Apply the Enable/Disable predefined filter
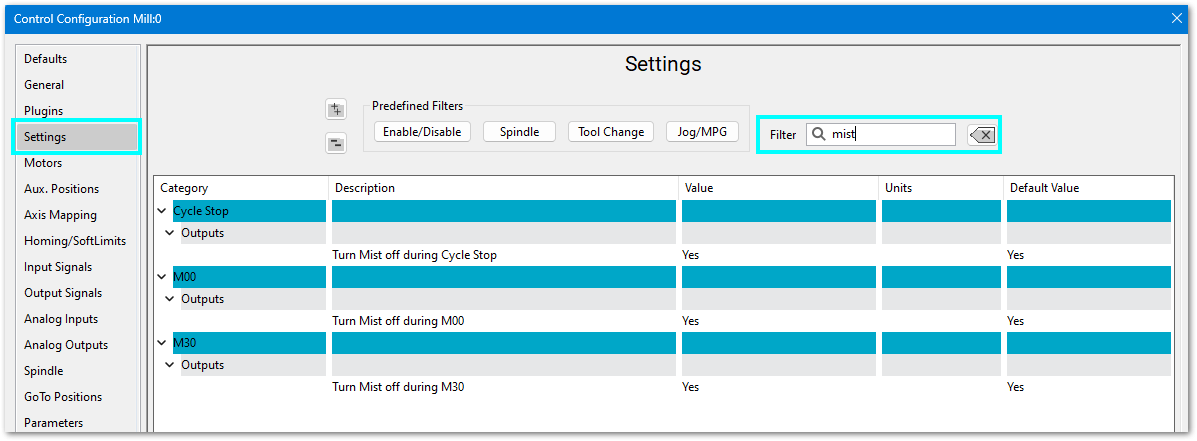 coord(422,132)
